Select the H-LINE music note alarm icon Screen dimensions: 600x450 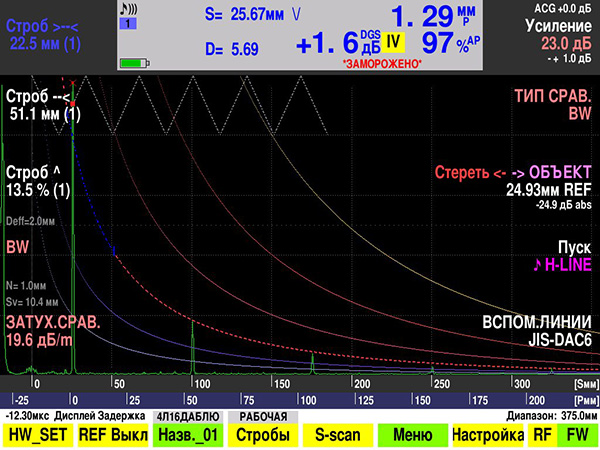[x=538, y=264]
